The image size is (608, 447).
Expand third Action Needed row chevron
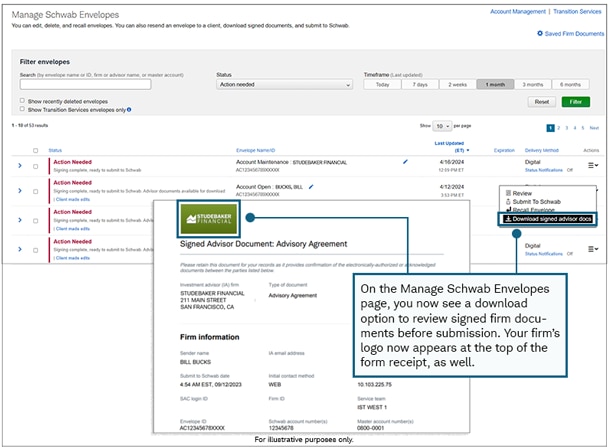20,220
